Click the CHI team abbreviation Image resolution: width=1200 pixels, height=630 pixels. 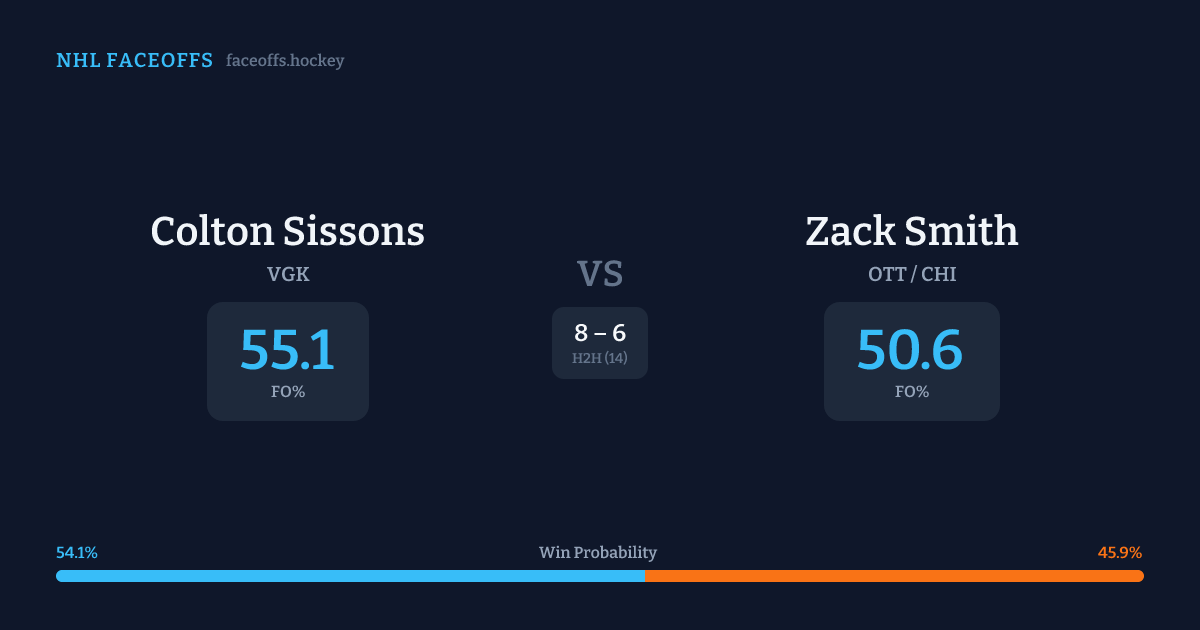[939, 274]
